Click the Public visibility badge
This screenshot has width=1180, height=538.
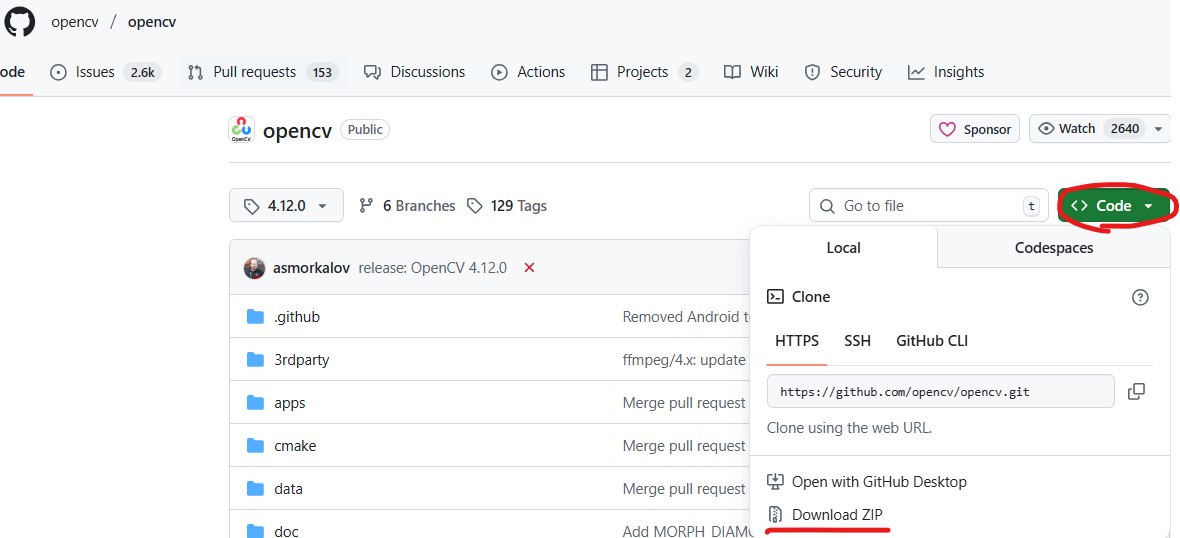(x=365, y=129)
